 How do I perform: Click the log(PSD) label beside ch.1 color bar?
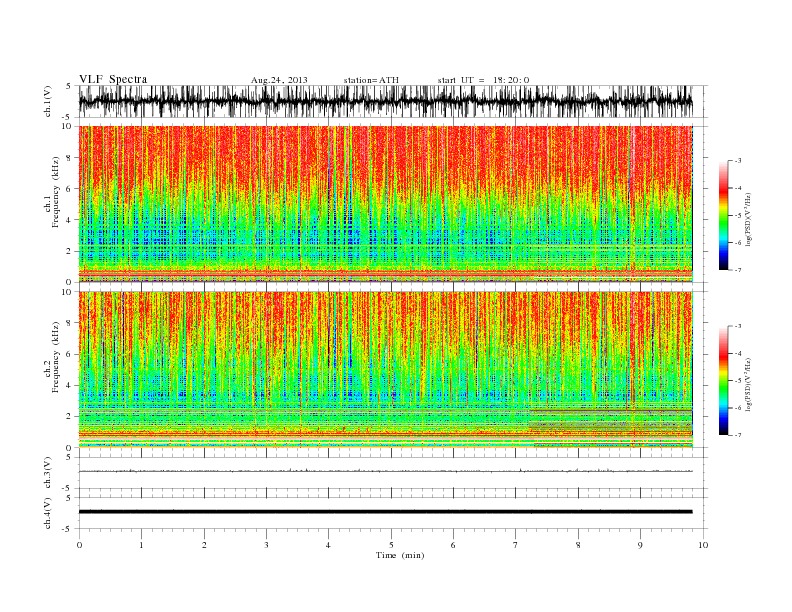[x=748, y=217]
